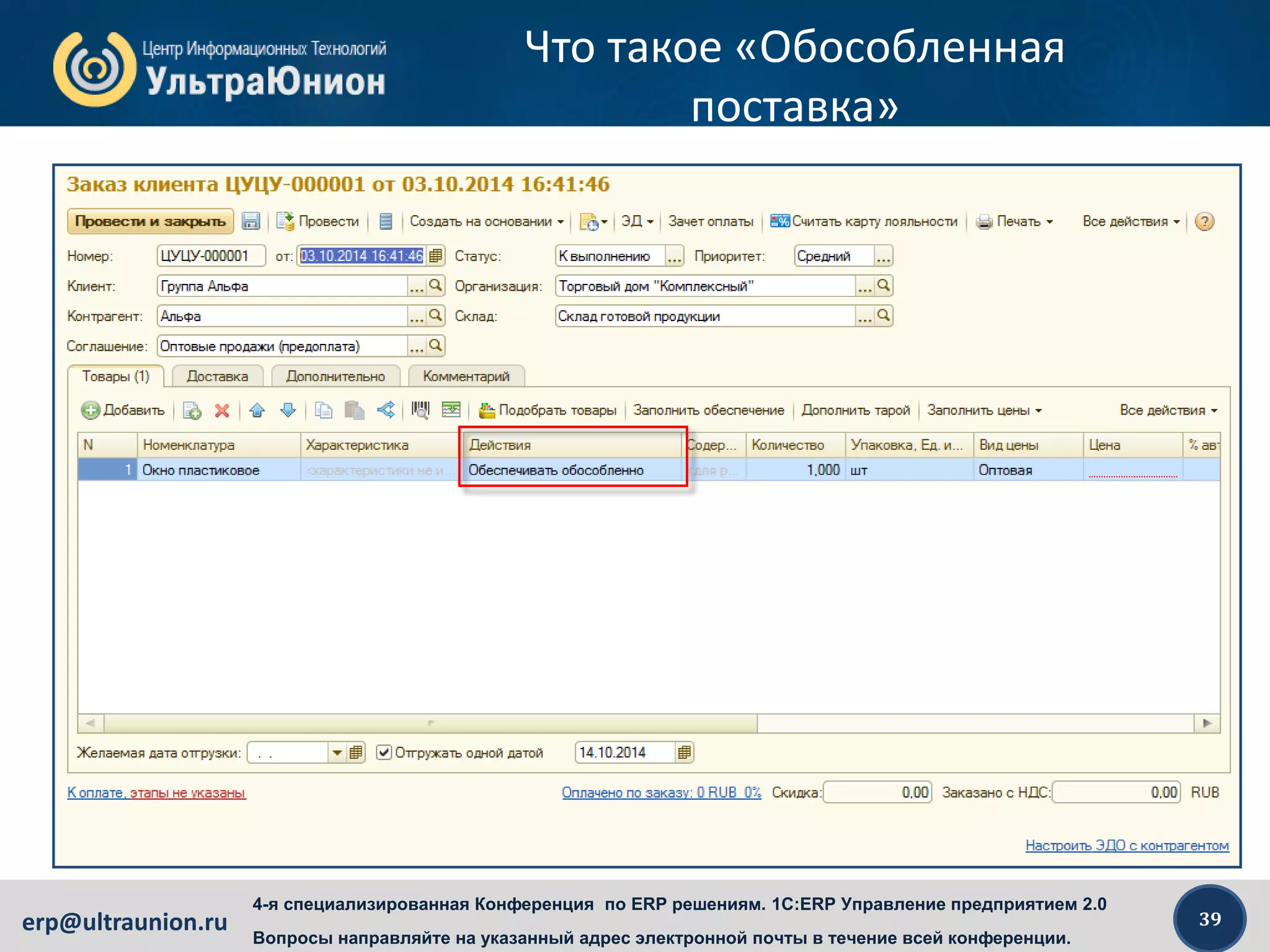Expand the Печать print dropdown
Image resolution: width=1270 pixels, height=952 pixels.
pos(1015,221)
